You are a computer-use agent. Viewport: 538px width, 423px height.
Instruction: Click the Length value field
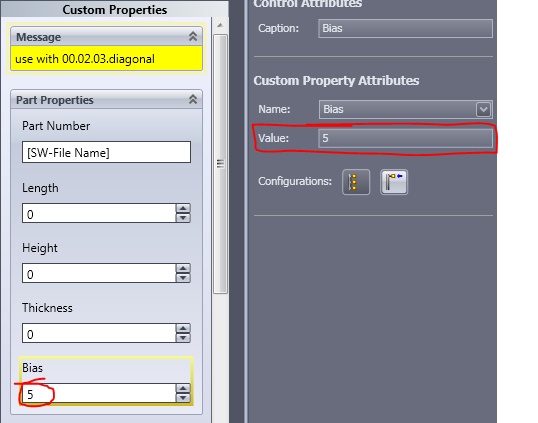click(x=99, y=213)
